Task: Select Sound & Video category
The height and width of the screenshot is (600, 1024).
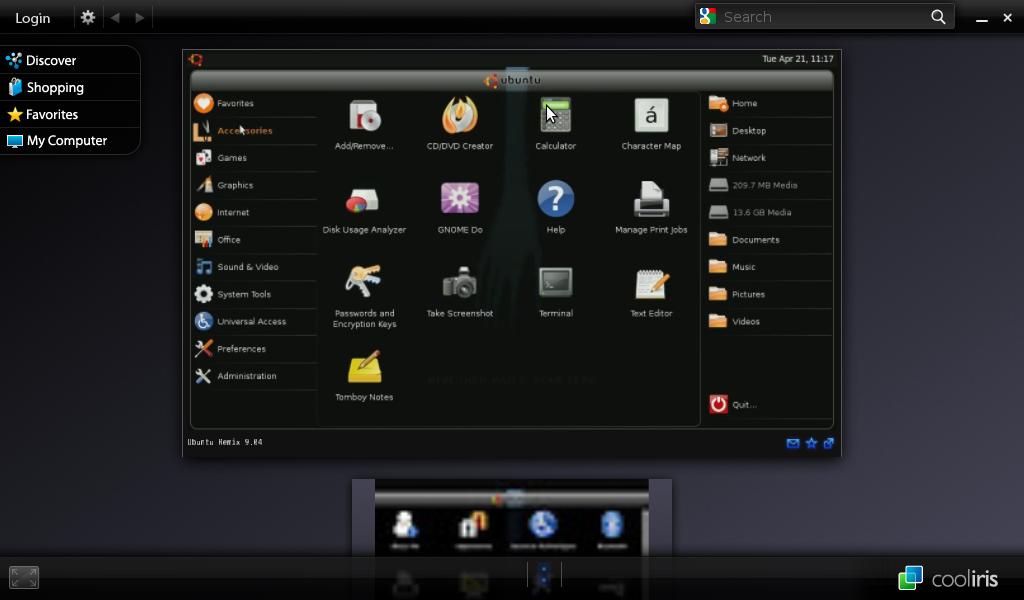Action: [255, 267]
